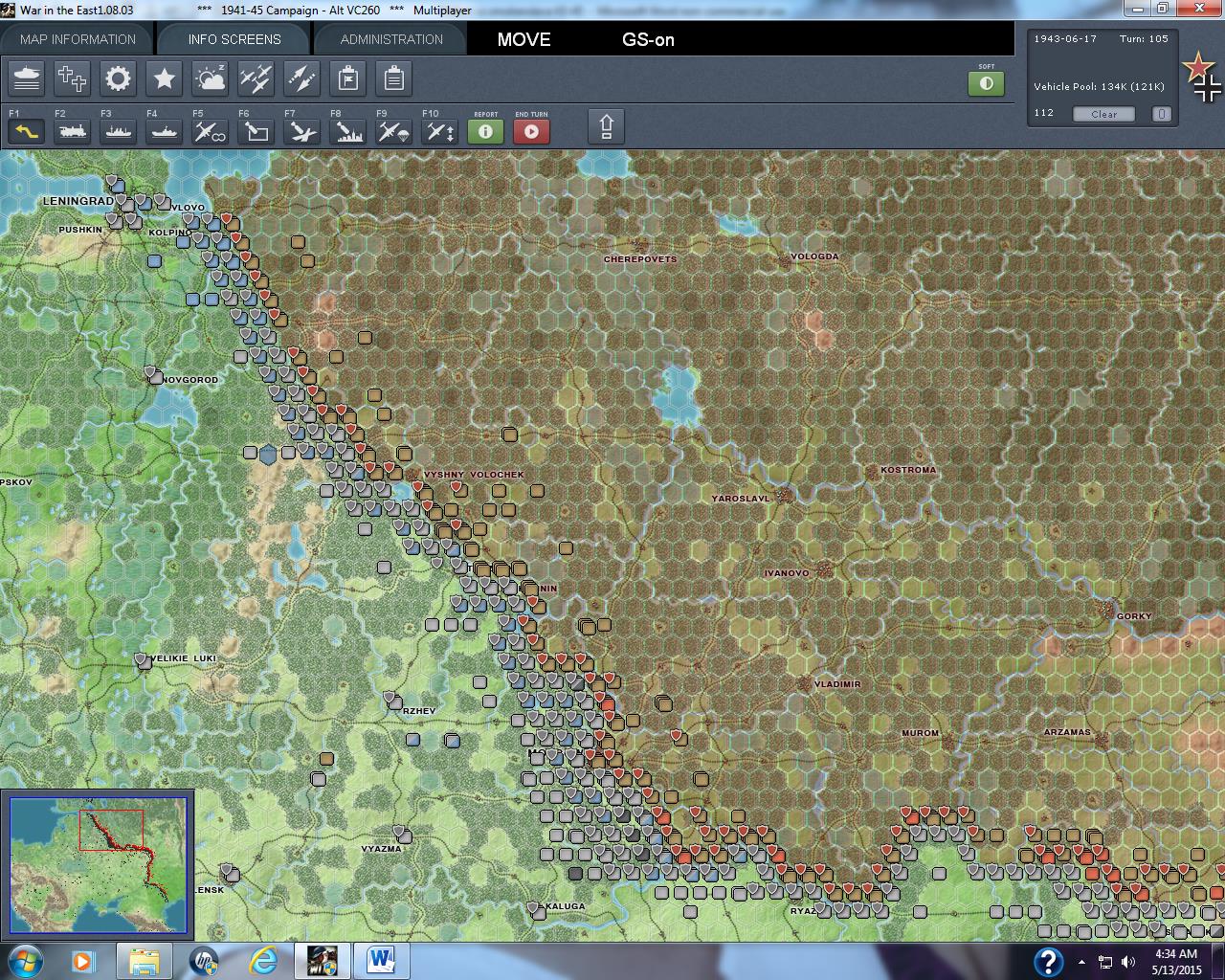This screenshot has width=1225, height=980.
Task: Select F7 bomb airfield mode
Action: click(302, 130)
